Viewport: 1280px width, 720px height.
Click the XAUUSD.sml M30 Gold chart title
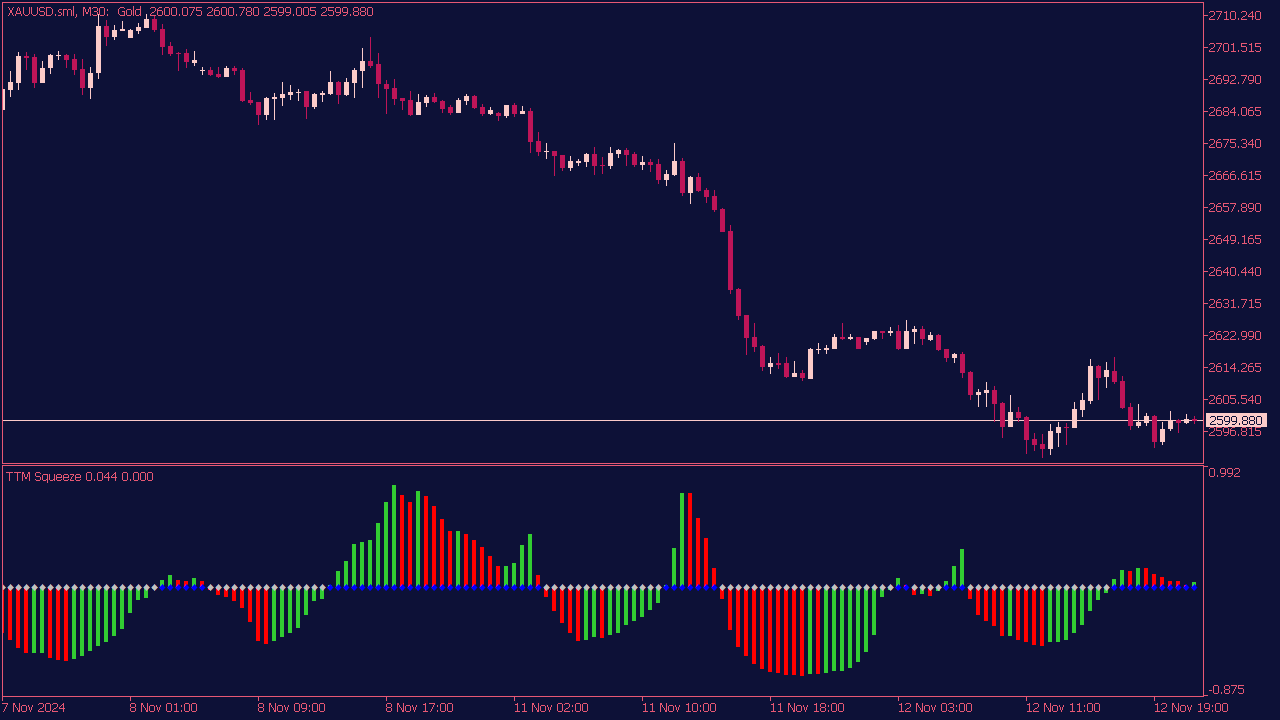pyautogui.click(x=190, y=11)
